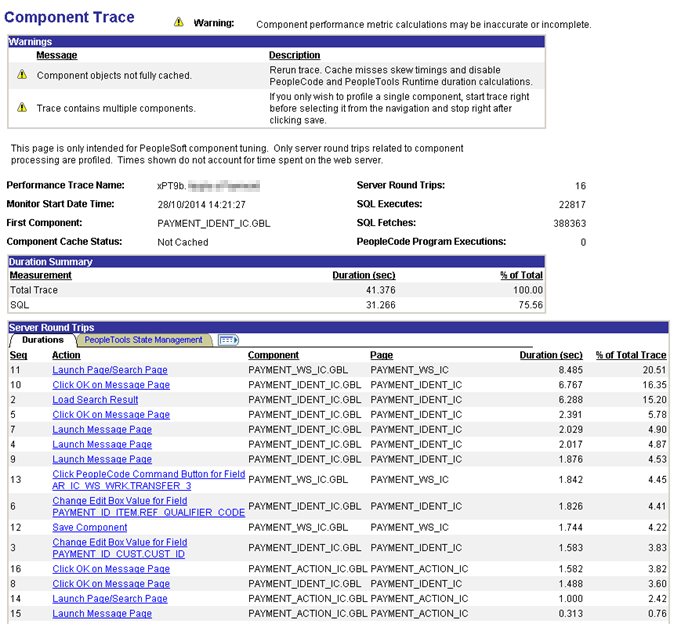
Task: Open PeopleTools State Management tab
Action: pos(143,340)
